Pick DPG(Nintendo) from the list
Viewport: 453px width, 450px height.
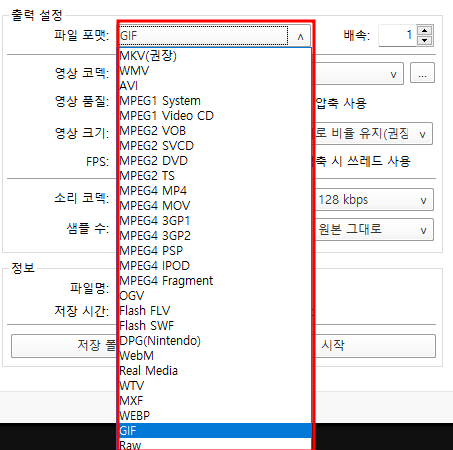(x=215, y=341)
